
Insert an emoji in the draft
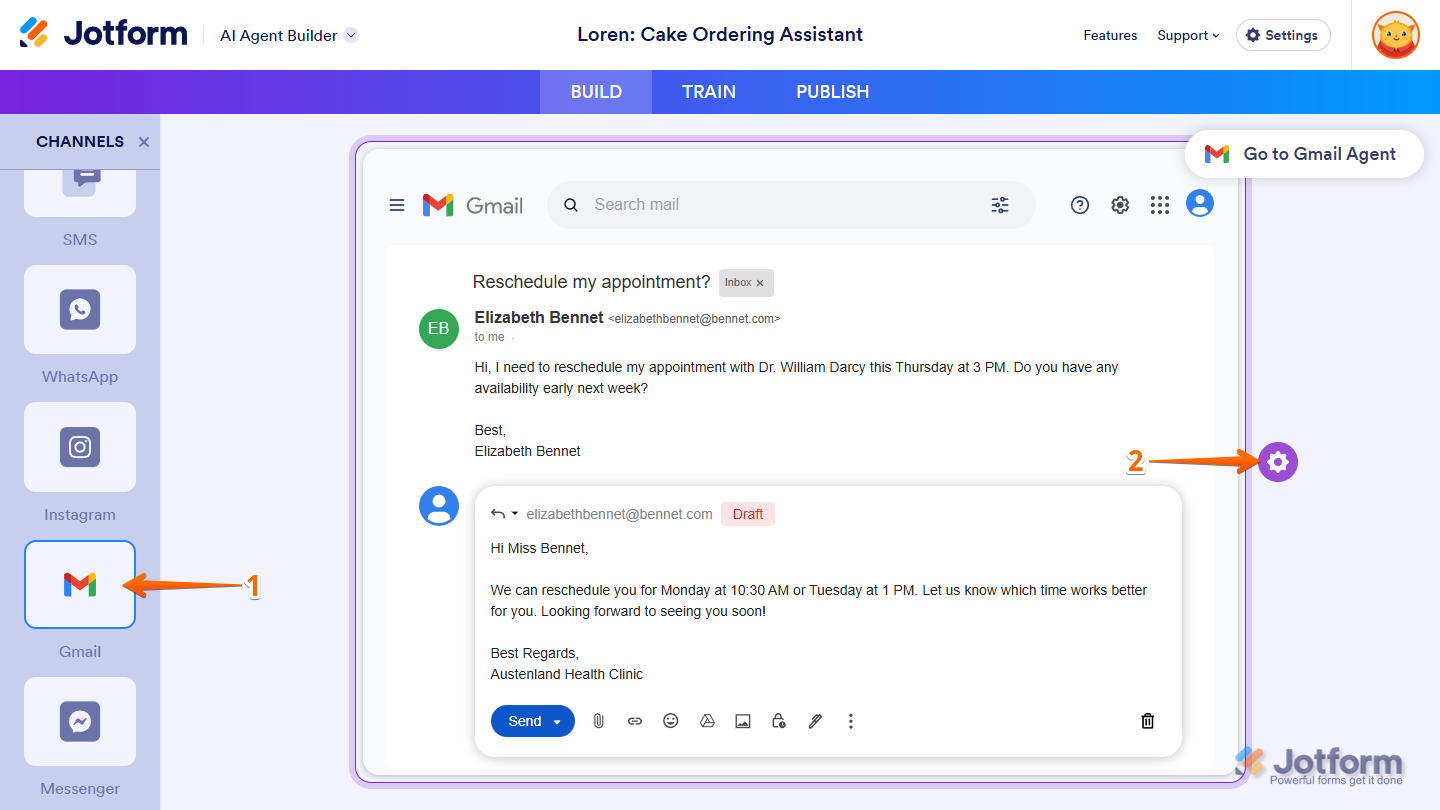[x=671, y=721]
